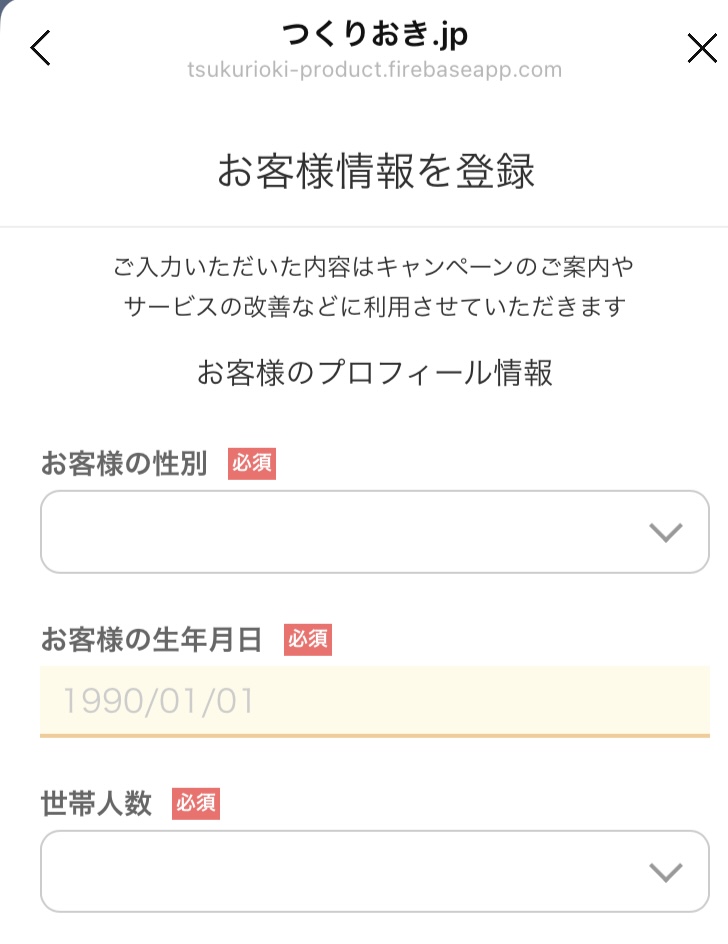
Task: Click the お客様の生年月日 field label
Action: 152,639
